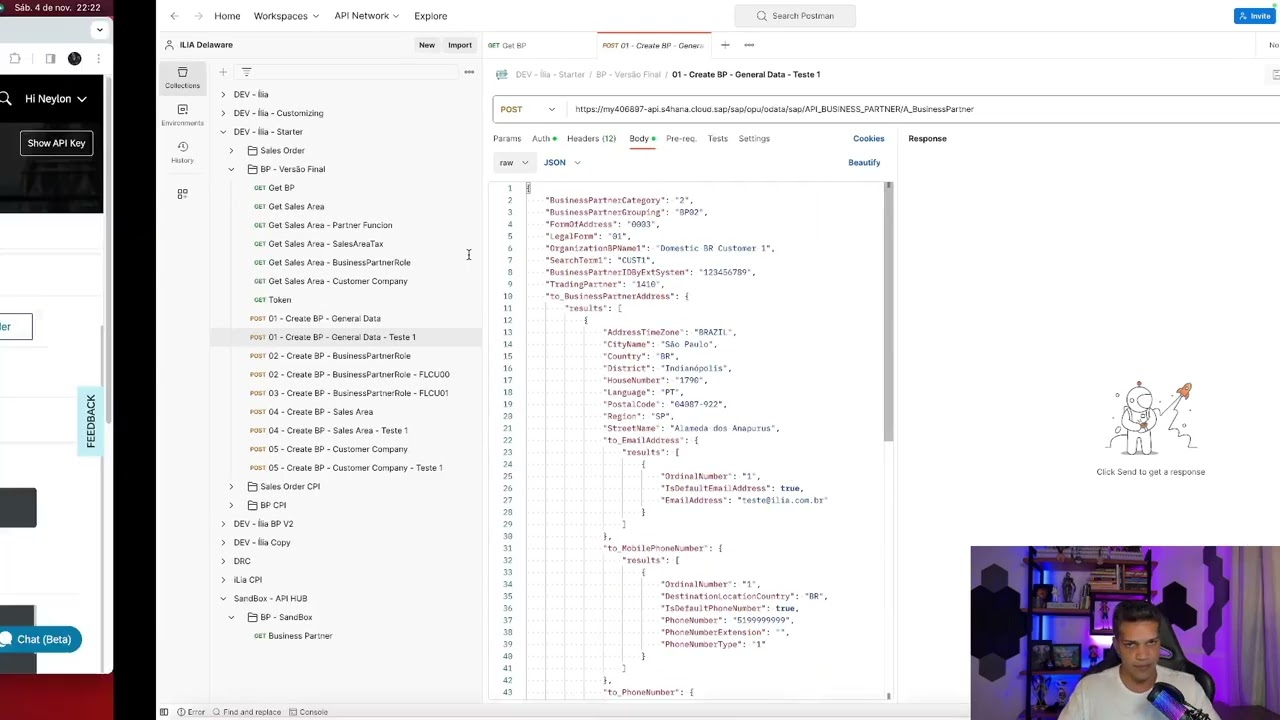Collapse the BP - Versão Final folder
Image resolution: width=1280 pixels, height=720 pixels.
click(231, 169)
